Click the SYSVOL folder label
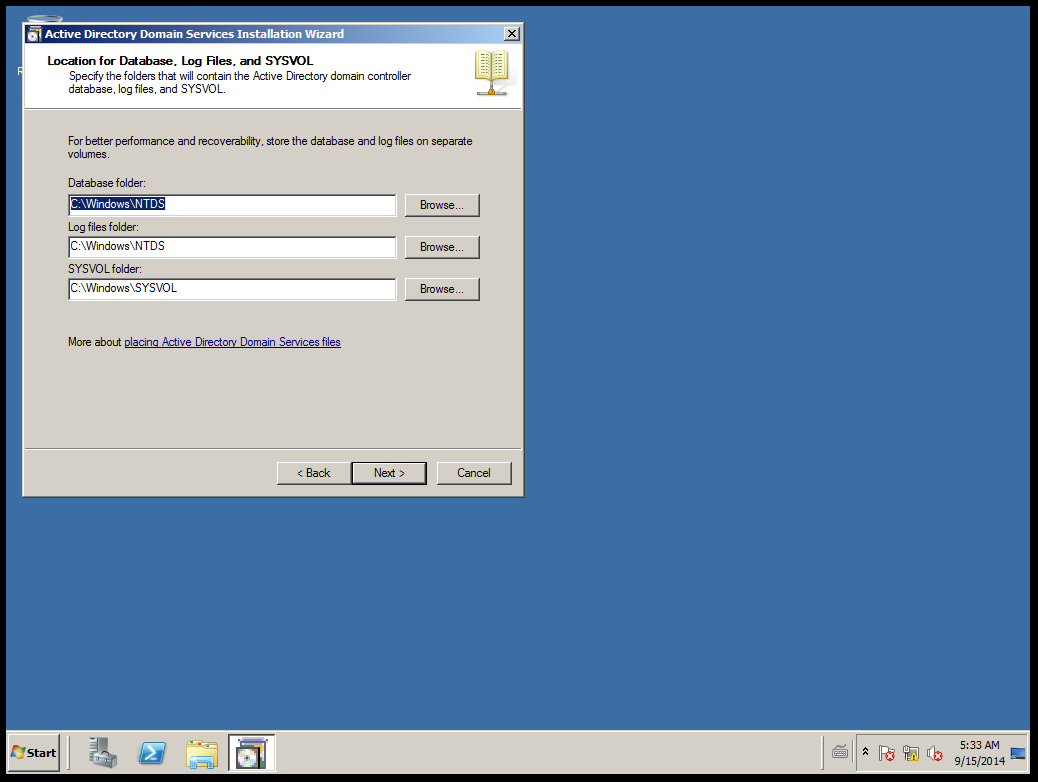 (x=105, y=269)
